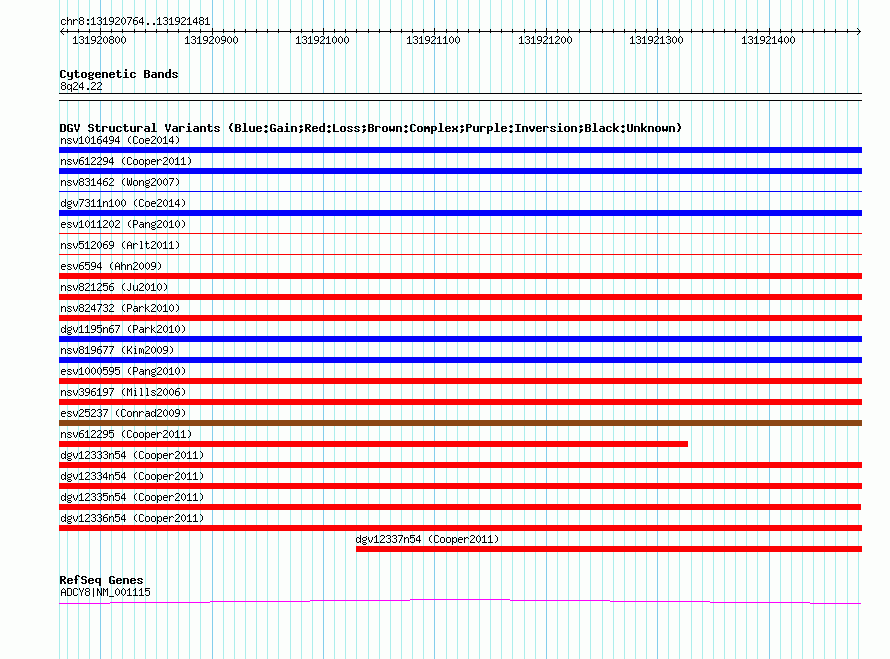
Task: Click the dgv12333n54 (Cooper2011) label
Action: point(132,455)
